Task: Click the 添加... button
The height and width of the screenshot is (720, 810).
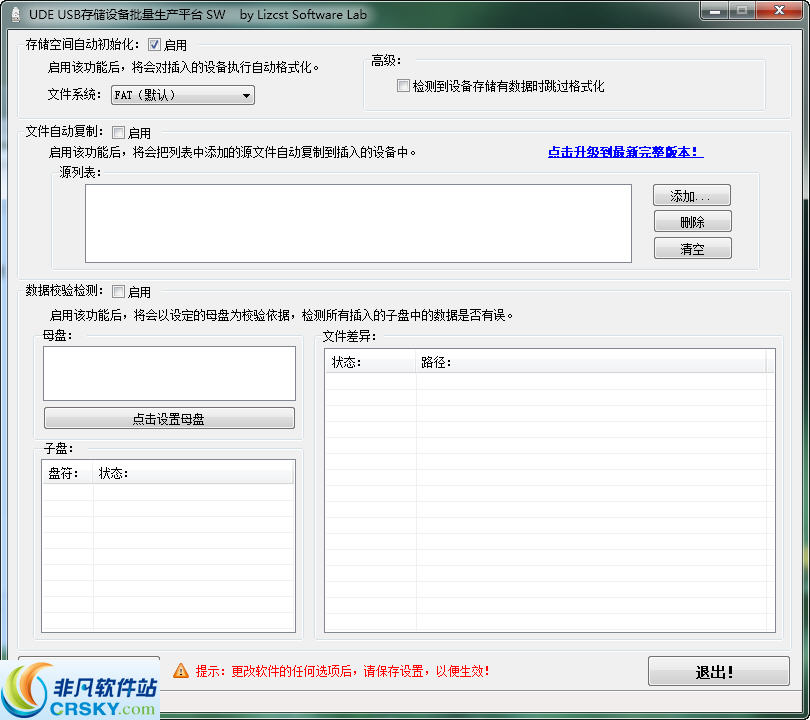Action: point(692,196)
